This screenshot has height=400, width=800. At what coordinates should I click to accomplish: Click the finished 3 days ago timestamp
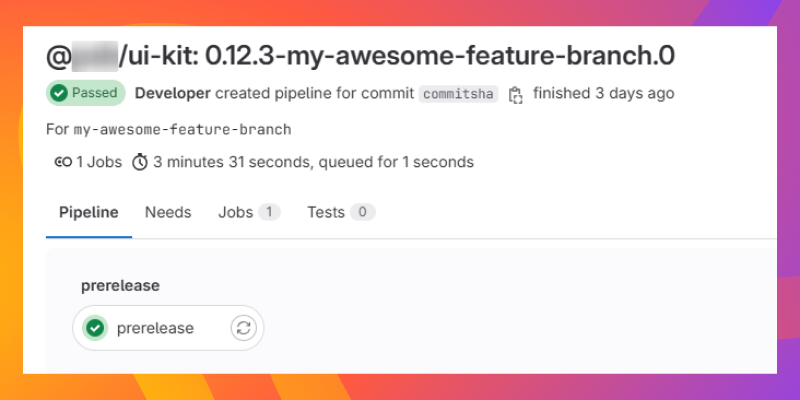[604, 93]
